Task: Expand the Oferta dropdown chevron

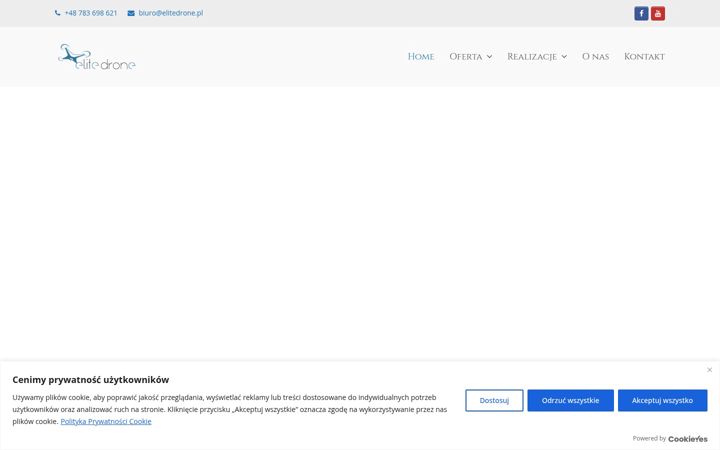Action: 489,56
